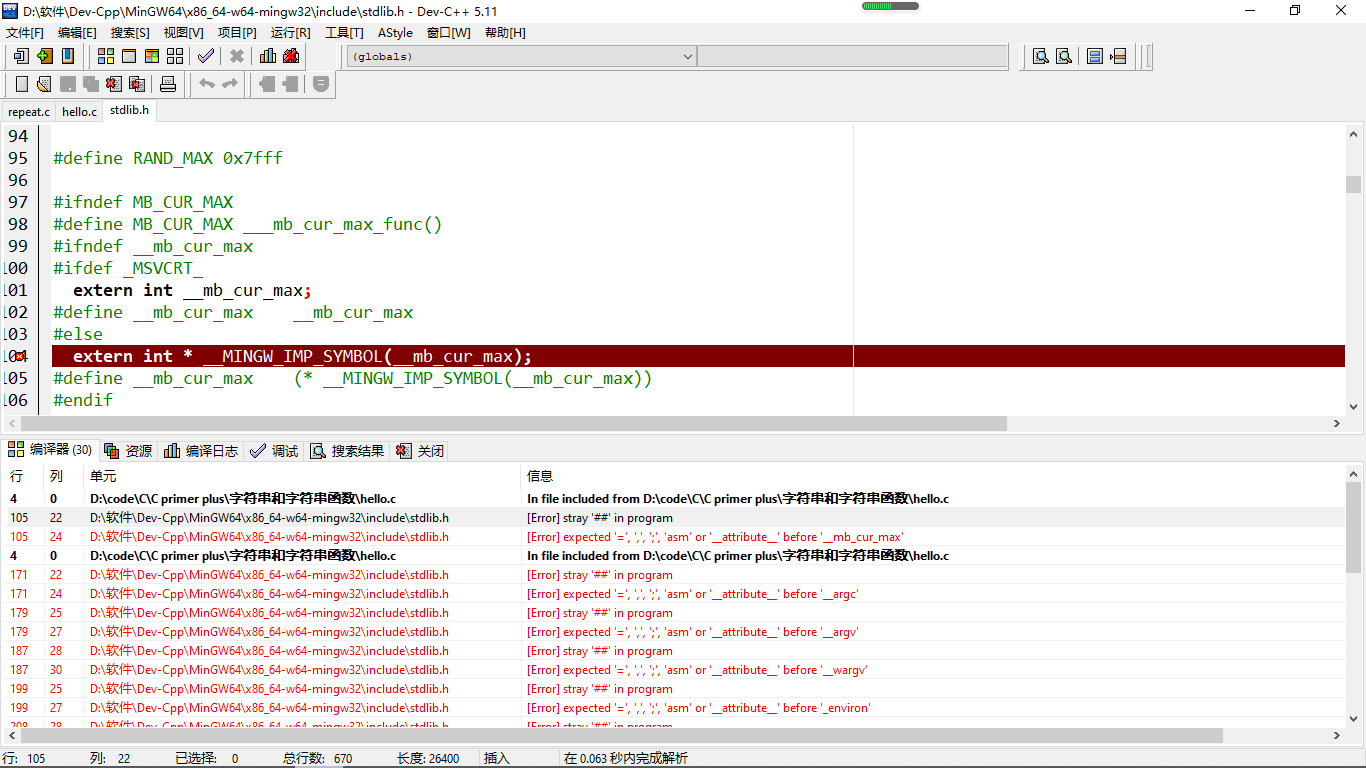Viewport: 1366px width, 768px height.
Task: Click the Insert snippet toolbar icon
Action: click(x=21, y=56)
